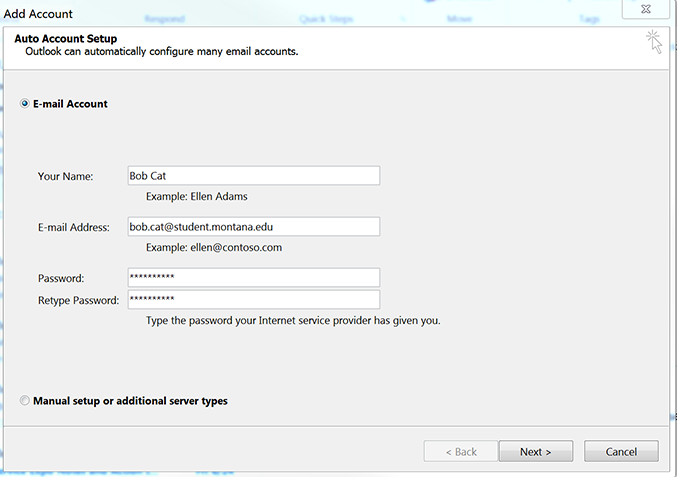Click the Password input field
This screenshot has height=477, width=677.
tap(254, 278)
